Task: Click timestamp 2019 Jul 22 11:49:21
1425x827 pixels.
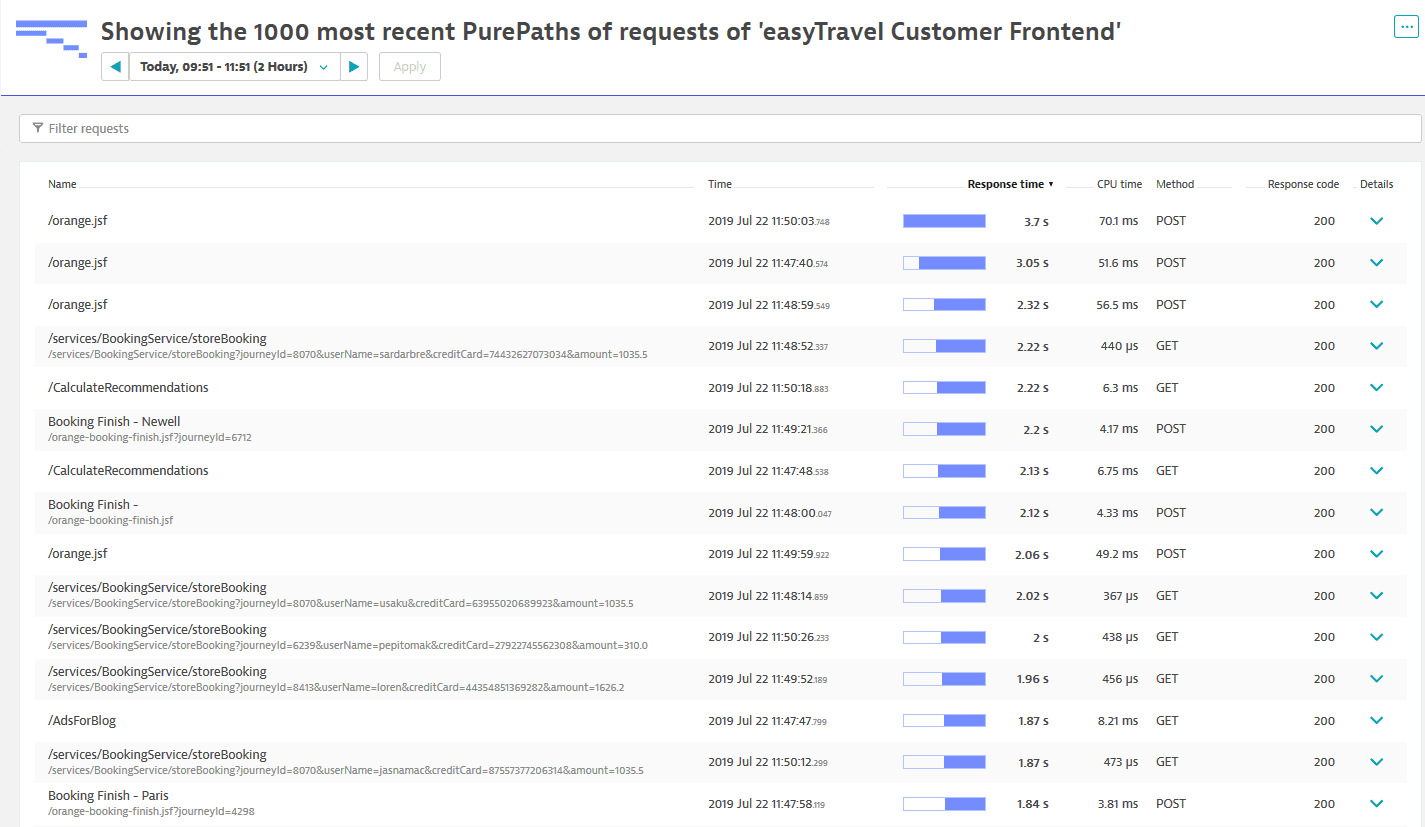Action: pos(769,429)
